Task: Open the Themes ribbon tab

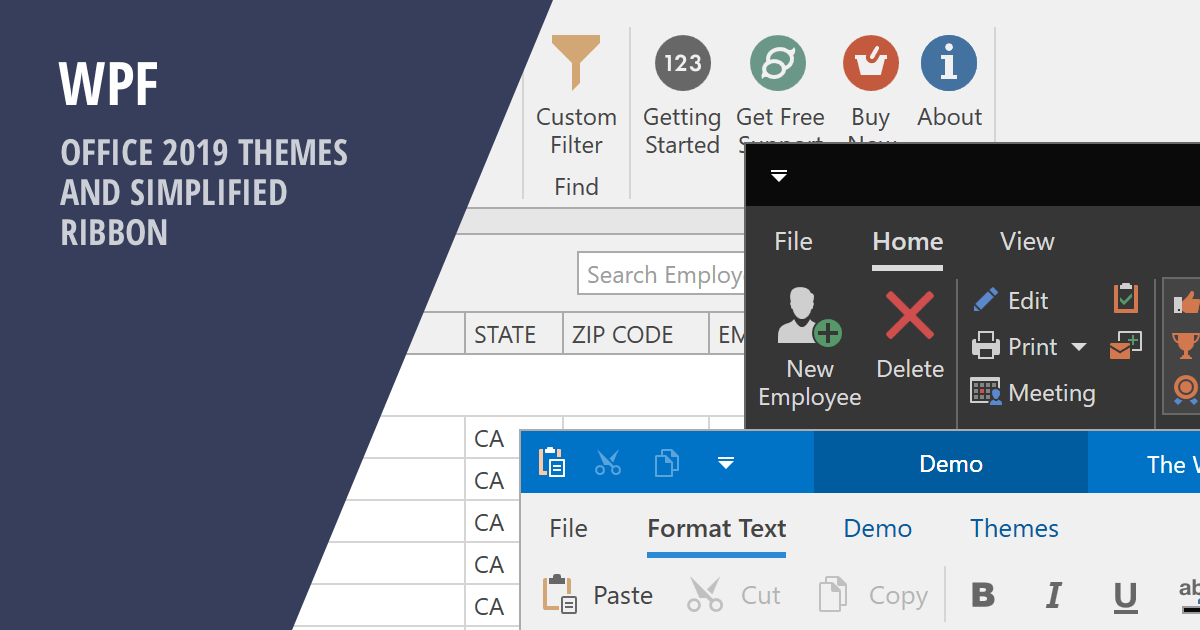Action: [1014, 528]
